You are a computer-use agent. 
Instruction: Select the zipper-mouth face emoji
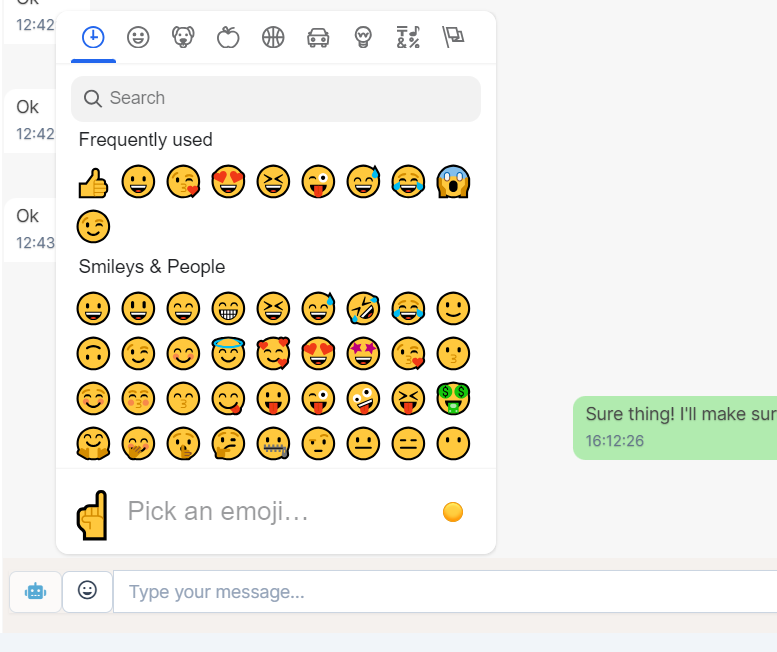273,443
